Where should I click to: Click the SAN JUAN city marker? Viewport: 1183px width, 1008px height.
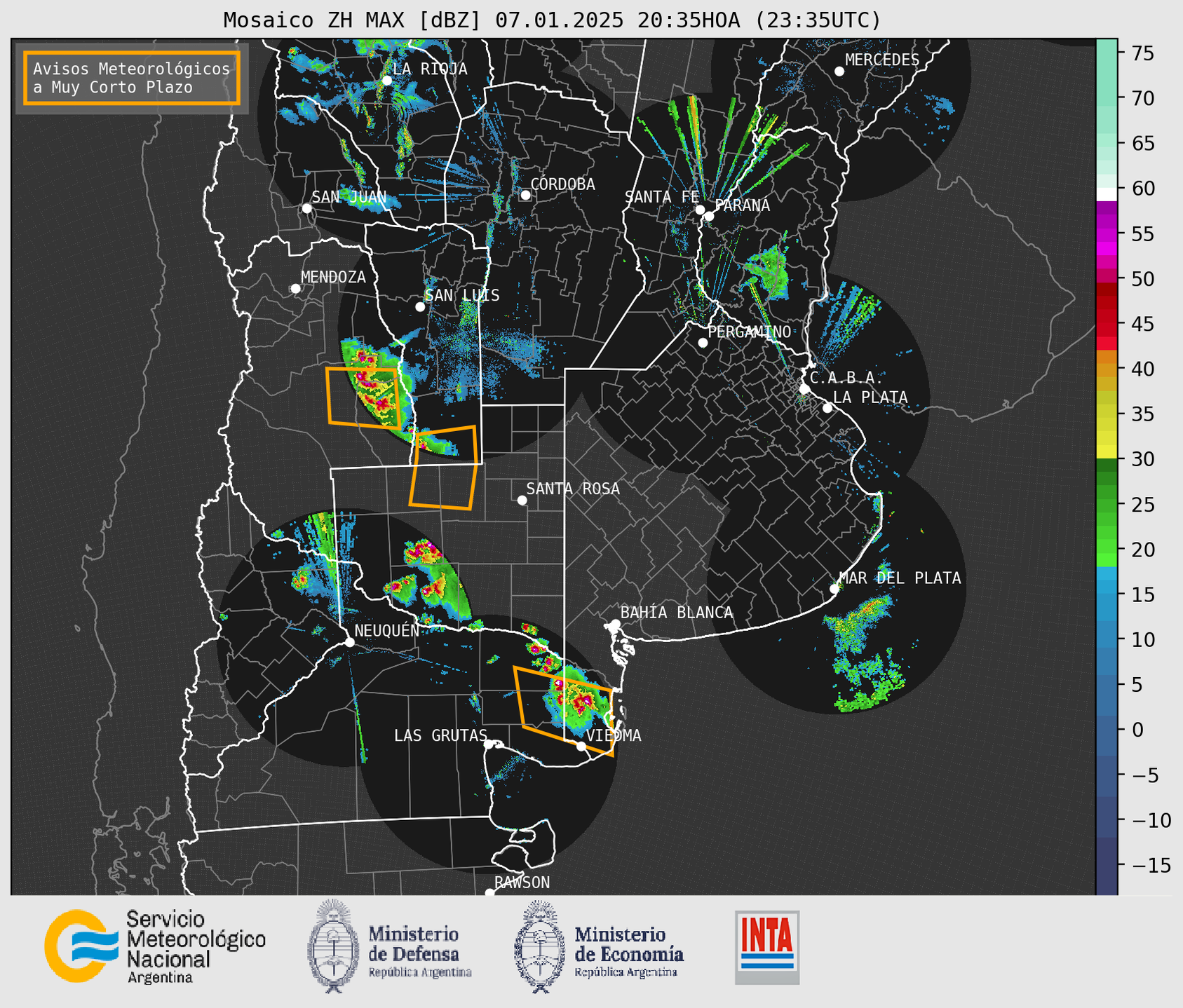(x=306, y=208)
